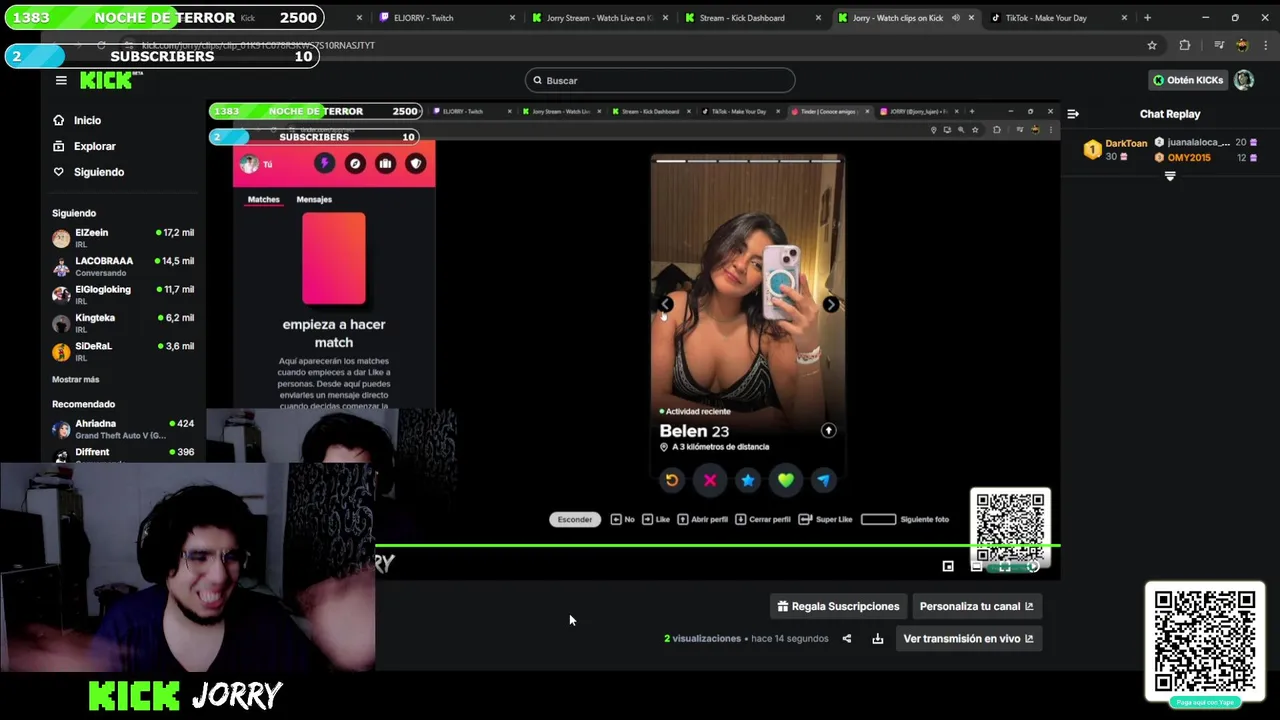Viewport: 1280px width, 720px height.
Task: Click the Tinder boost lightning icon
Action: click(x=324, y=163)
